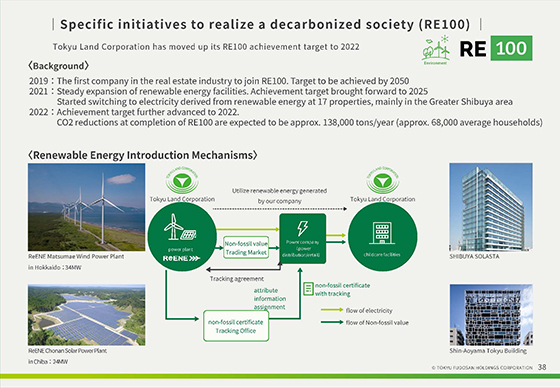Screen dimensions: 560x388
Task: Click the Renewable Energy Introduction Mechanisms heading
Action: point(142,155)
